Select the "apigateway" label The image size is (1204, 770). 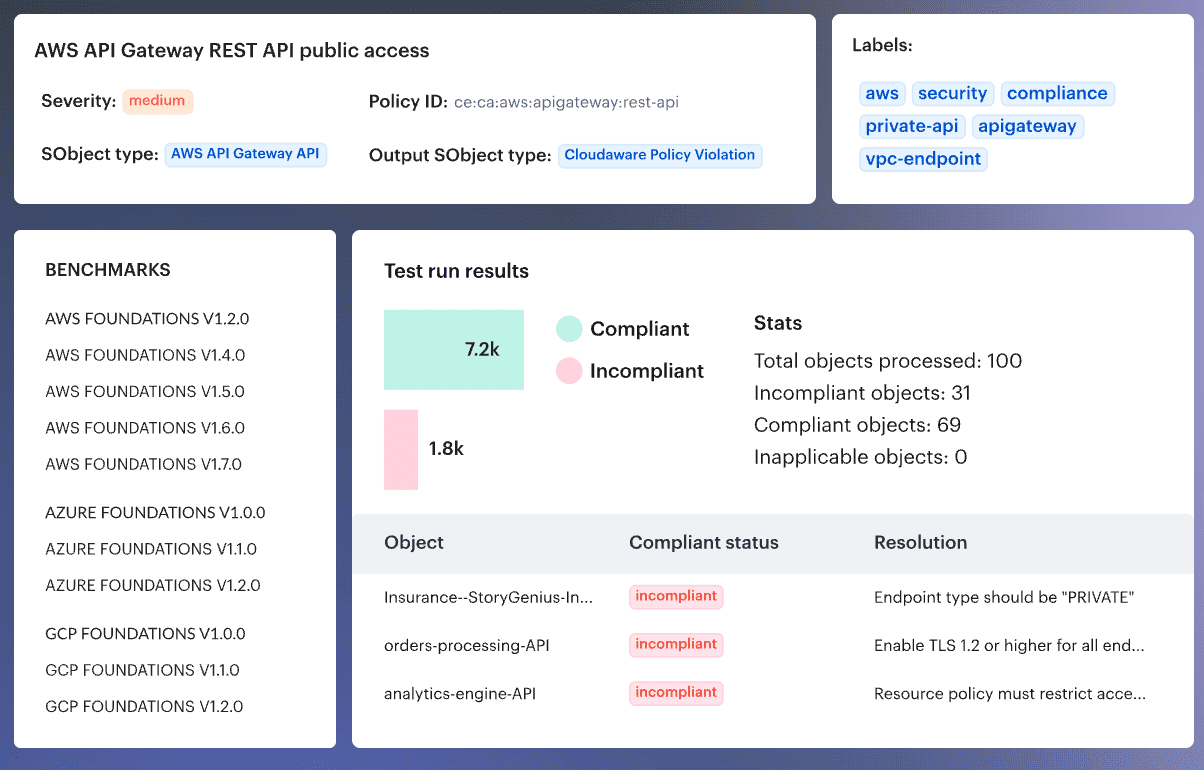pyautogui.click(x=1027, y=126)
